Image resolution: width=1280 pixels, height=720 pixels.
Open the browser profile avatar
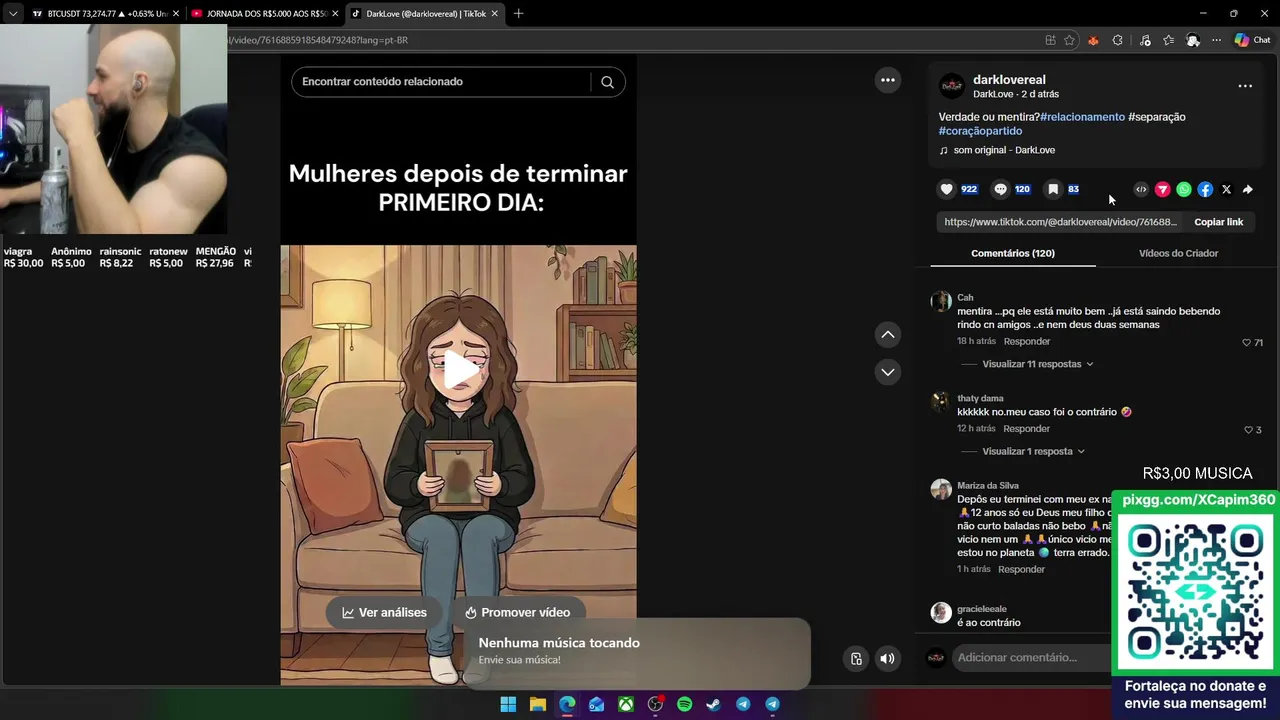(x=1192, y=40)
